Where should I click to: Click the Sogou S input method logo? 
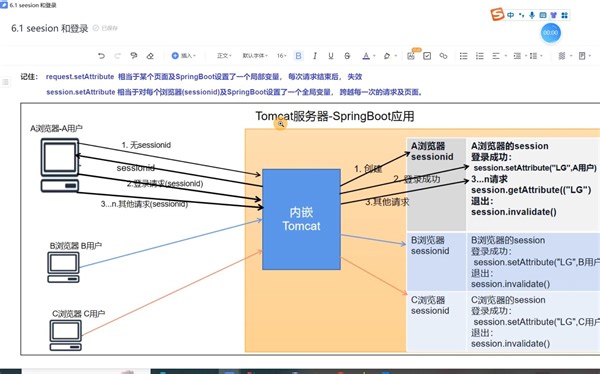497,15
